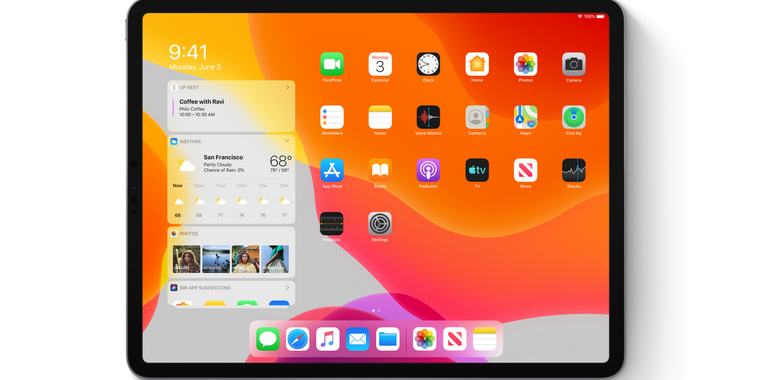Launch the Voice Memos app
The image size is (760, 380).
tap(428, 117)
